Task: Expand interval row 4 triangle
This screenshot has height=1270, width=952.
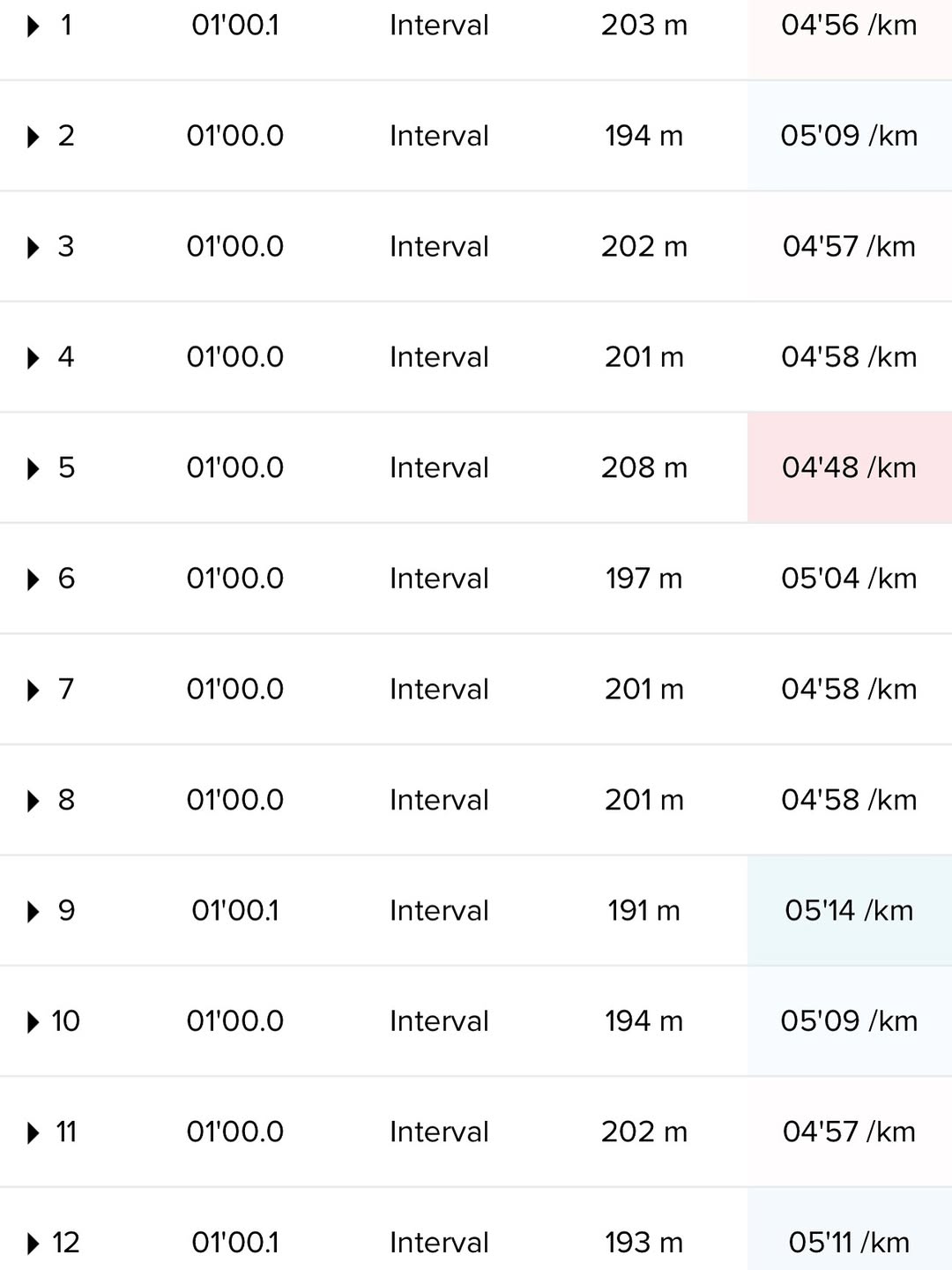Action: tap(33, 358)
